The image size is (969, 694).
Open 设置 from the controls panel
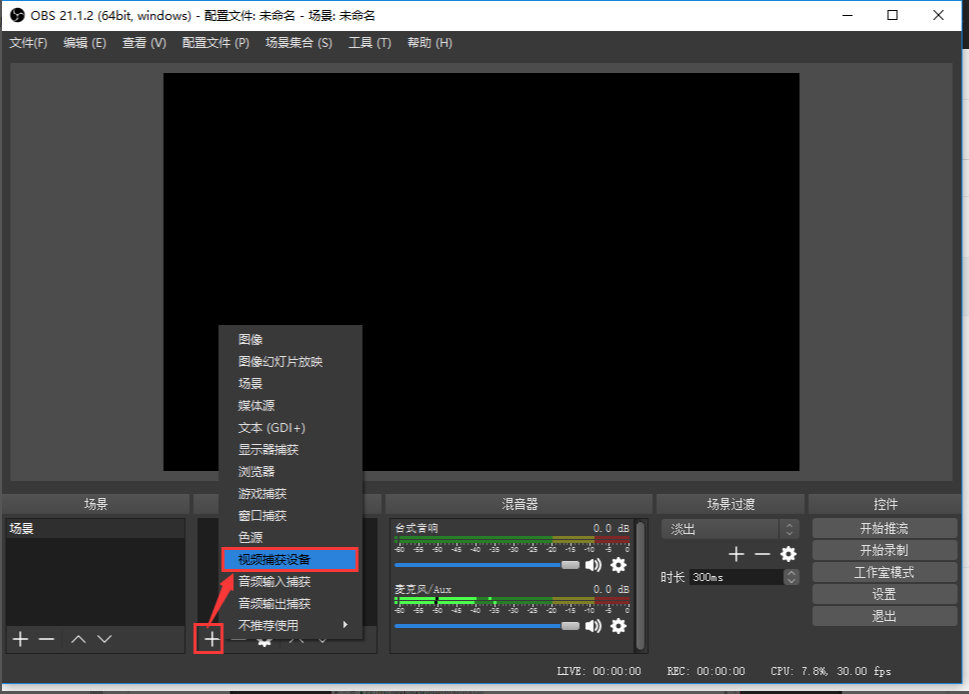click(884, 595)
